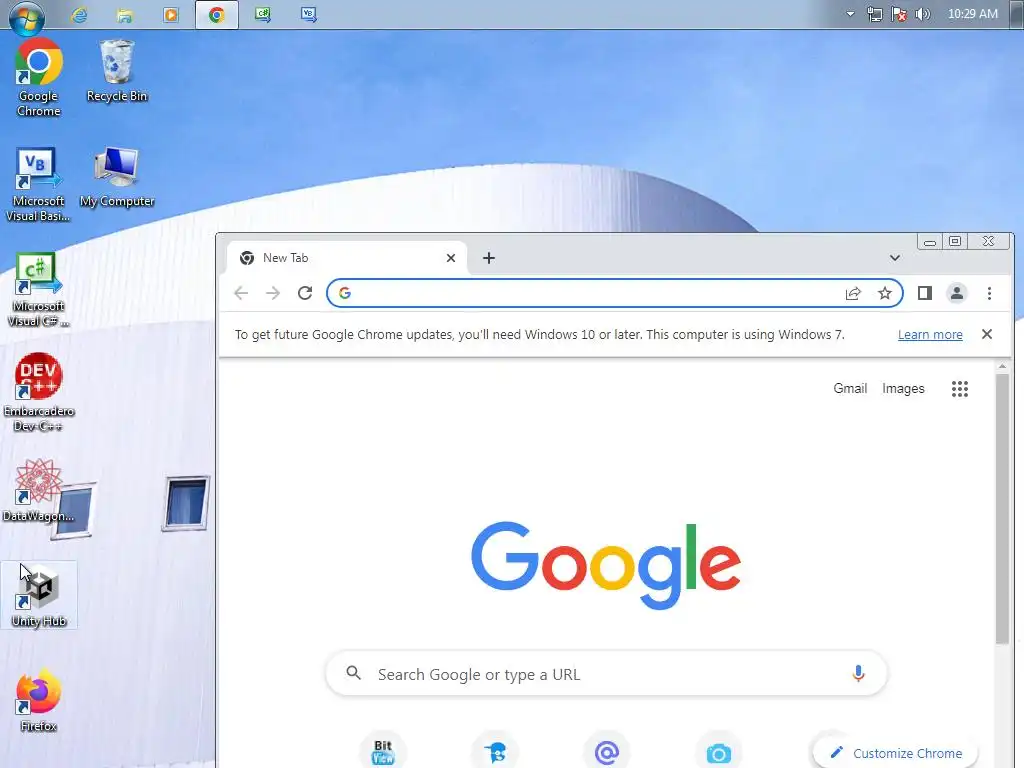Screen dimensions: 1024x768
Task: Switch to Chrome taskbar button
Action: click(x=217, y=14)
